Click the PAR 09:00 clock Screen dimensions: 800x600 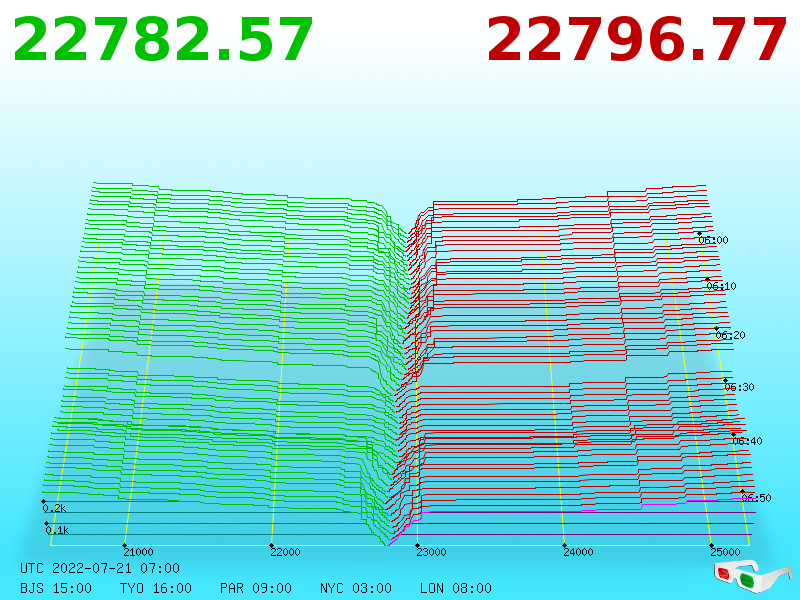tap(256, 588)
